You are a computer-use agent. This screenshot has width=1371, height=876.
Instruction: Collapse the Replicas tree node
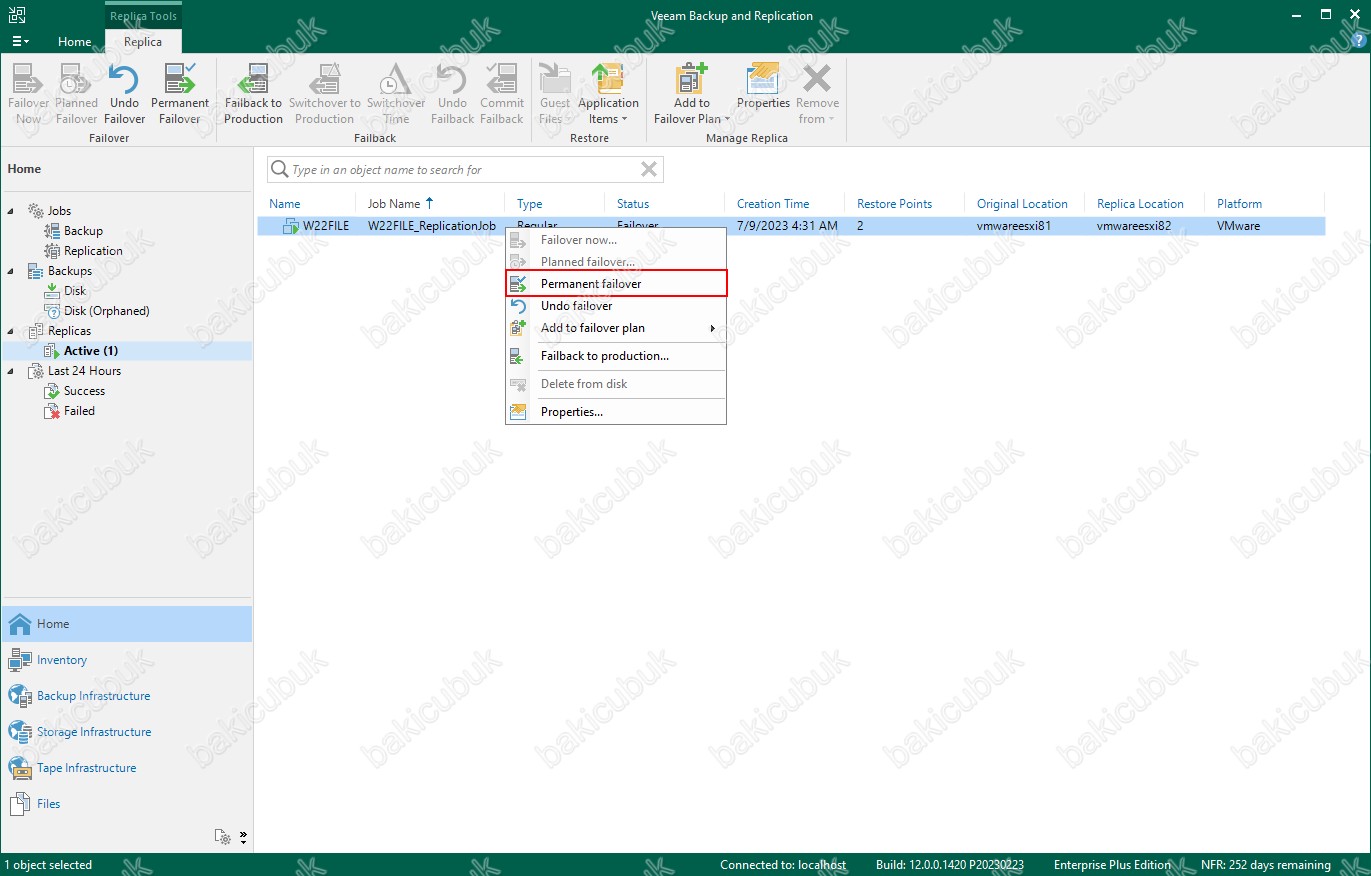[11, 331]
